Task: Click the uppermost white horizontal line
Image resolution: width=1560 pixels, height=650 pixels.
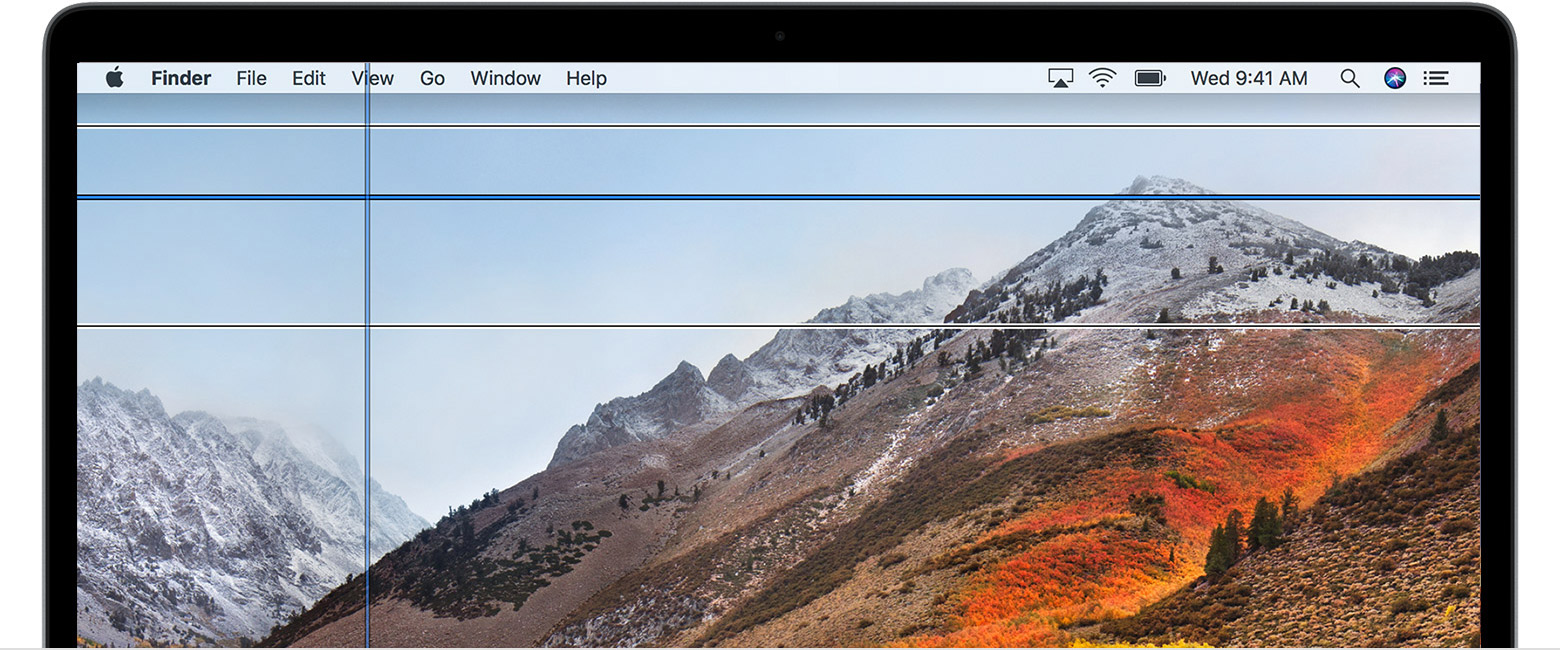Action: click(800, 126)
